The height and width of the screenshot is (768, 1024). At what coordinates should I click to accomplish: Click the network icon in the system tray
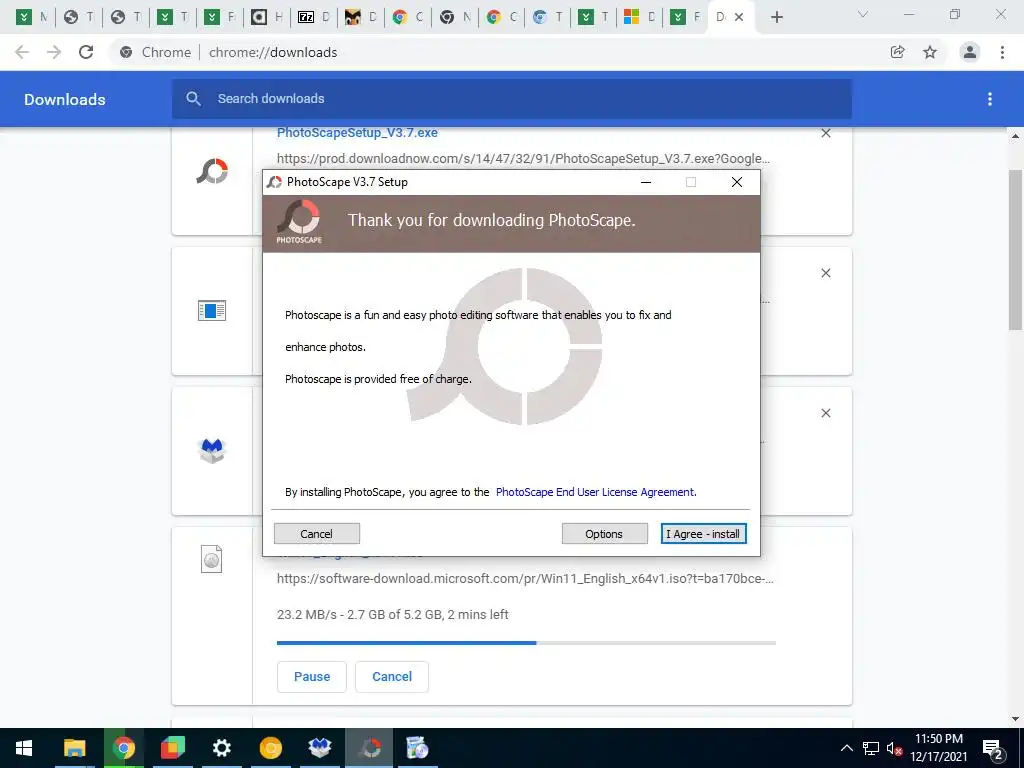[x=871, y=748]
